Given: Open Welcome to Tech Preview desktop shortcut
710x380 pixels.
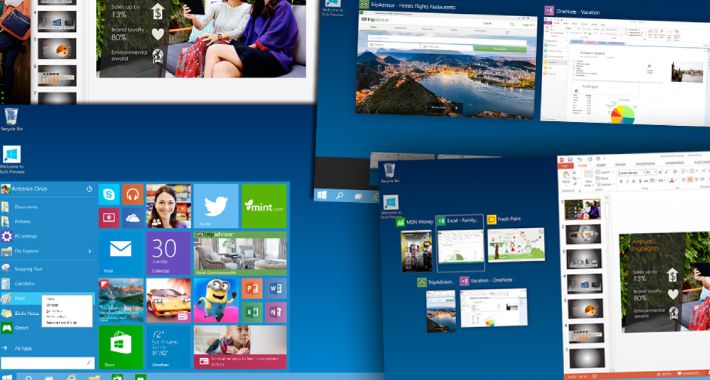Looking at the screenshot, I should pos(12,160).
